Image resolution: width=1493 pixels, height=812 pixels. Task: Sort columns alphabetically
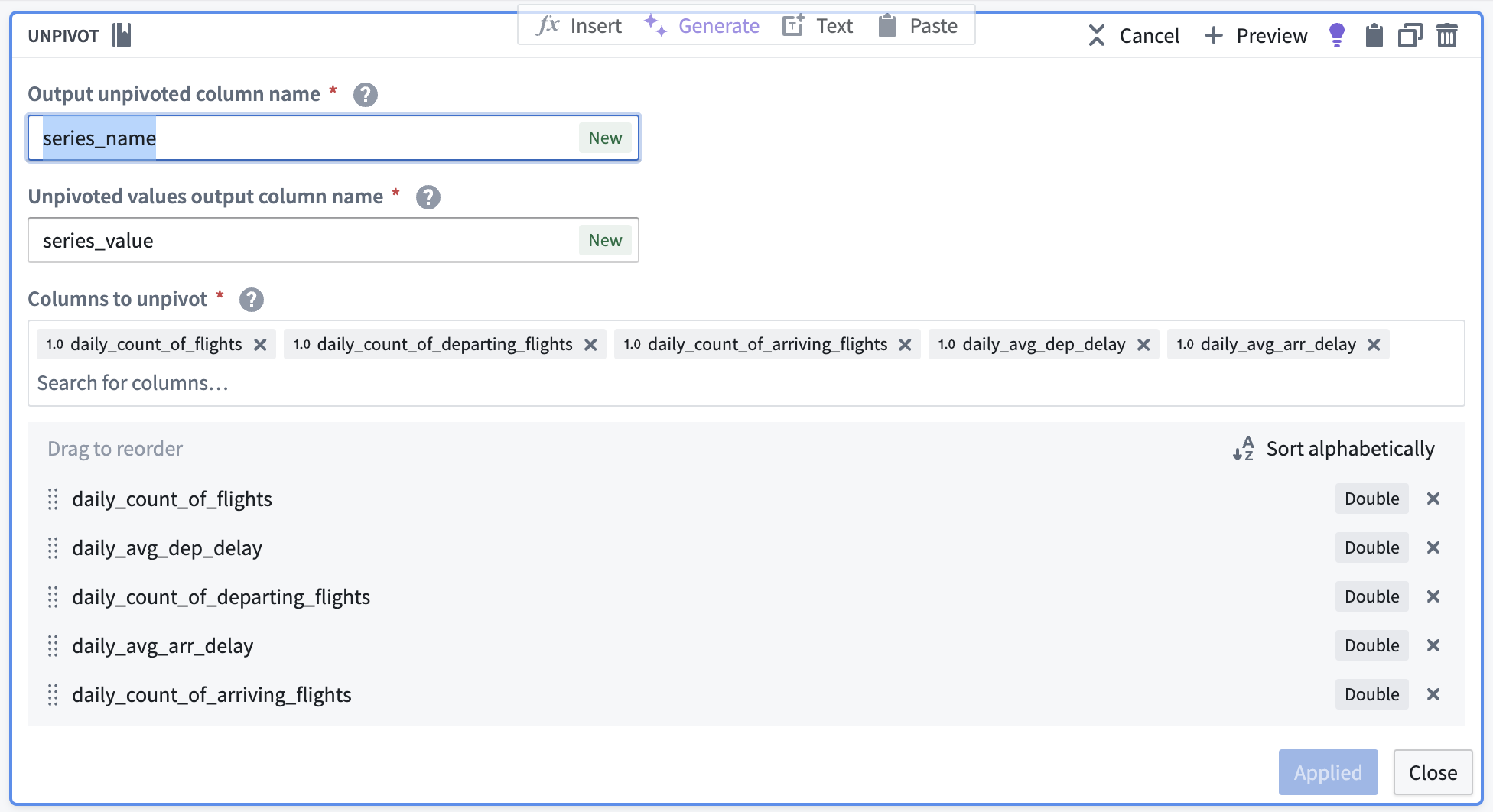coord(1334,449)
